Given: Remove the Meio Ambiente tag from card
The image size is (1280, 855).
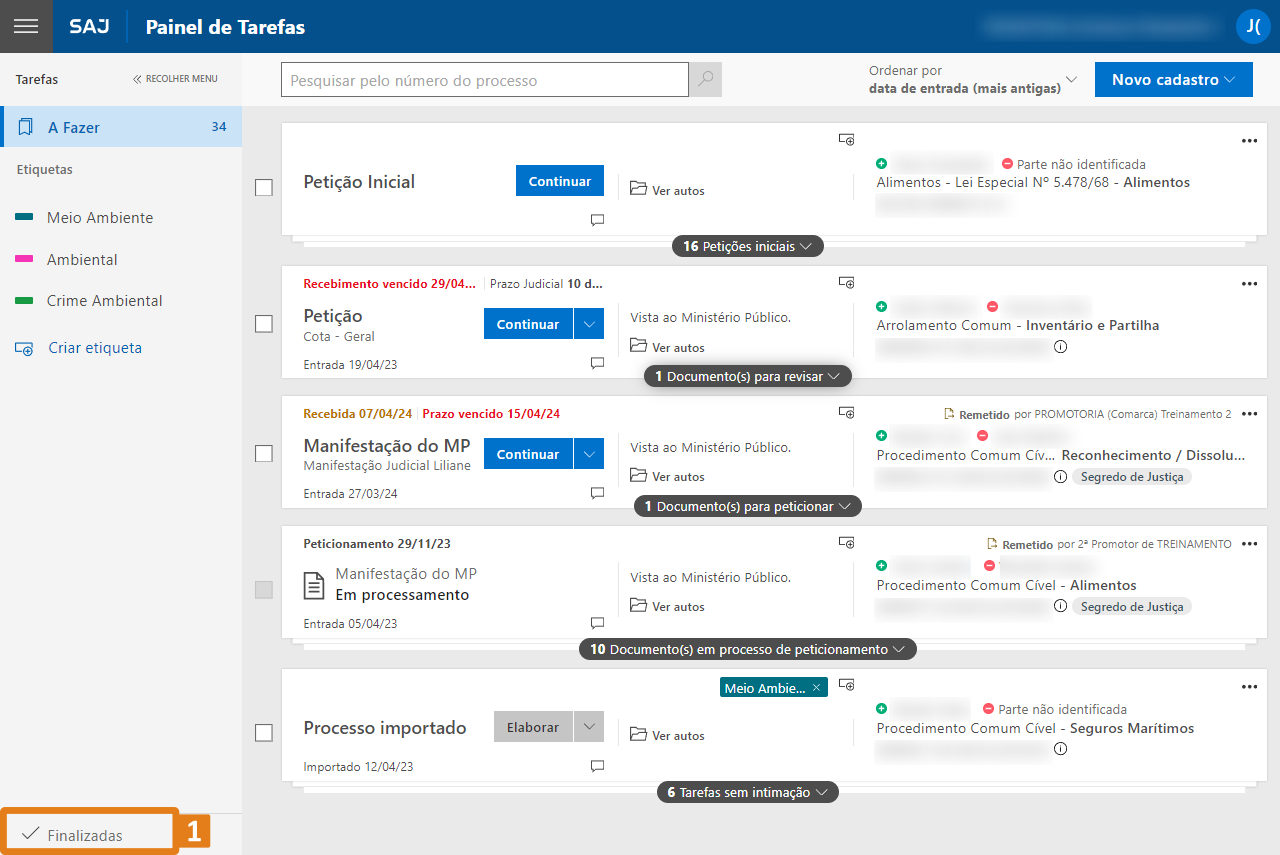Looking at the screenshot, I should pyautogui.click(x=816, y=687).
